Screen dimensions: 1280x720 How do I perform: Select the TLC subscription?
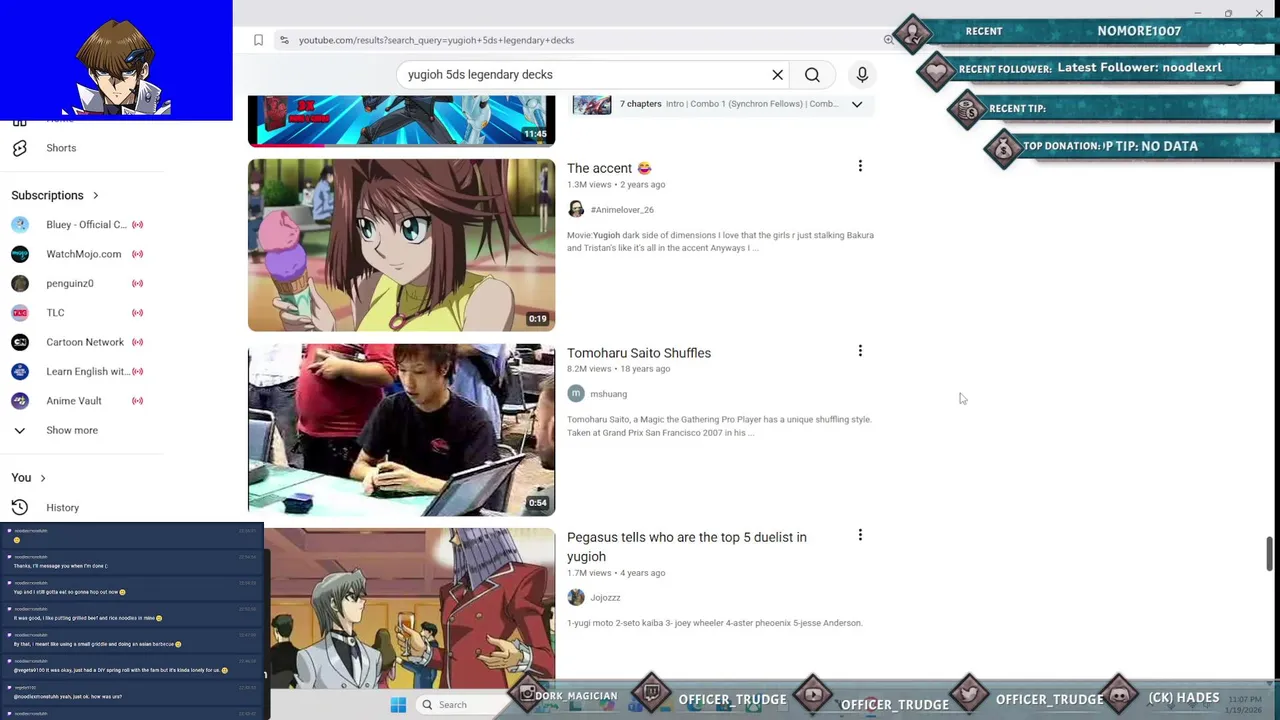coord(55,313)
